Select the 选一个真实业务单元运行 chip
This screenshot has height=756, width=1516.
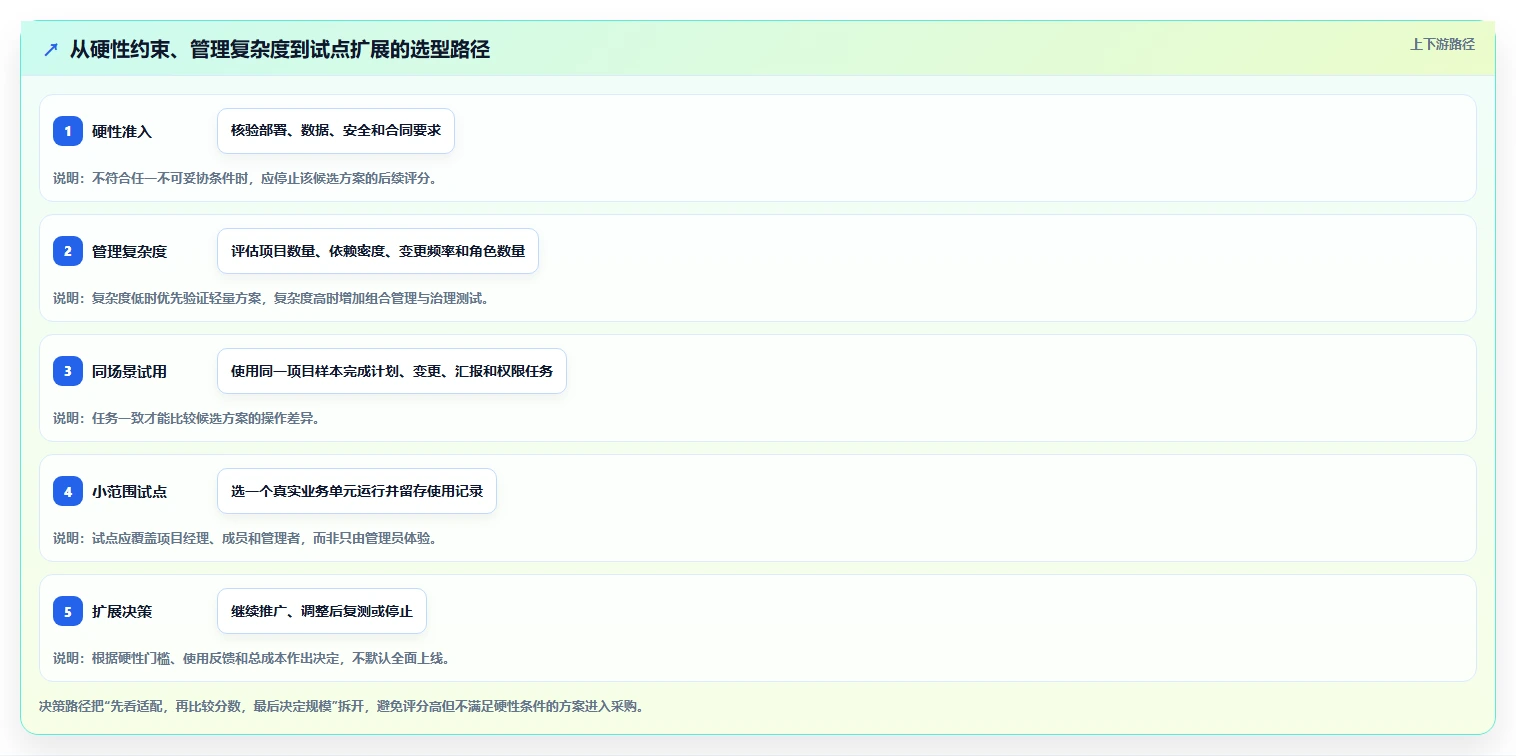357,491
